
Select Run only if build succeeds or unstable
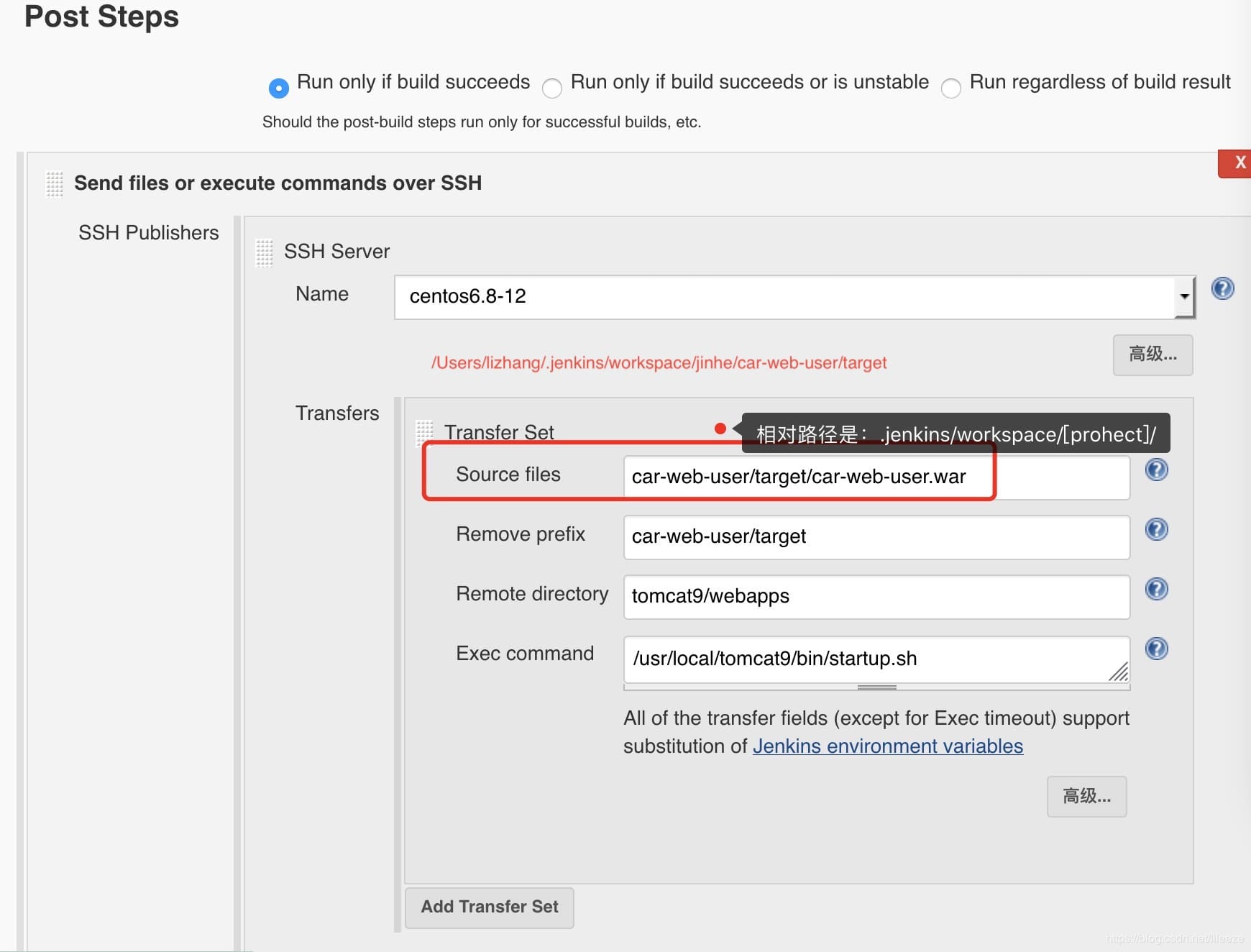pyautogui.click(x=552, y=88)
